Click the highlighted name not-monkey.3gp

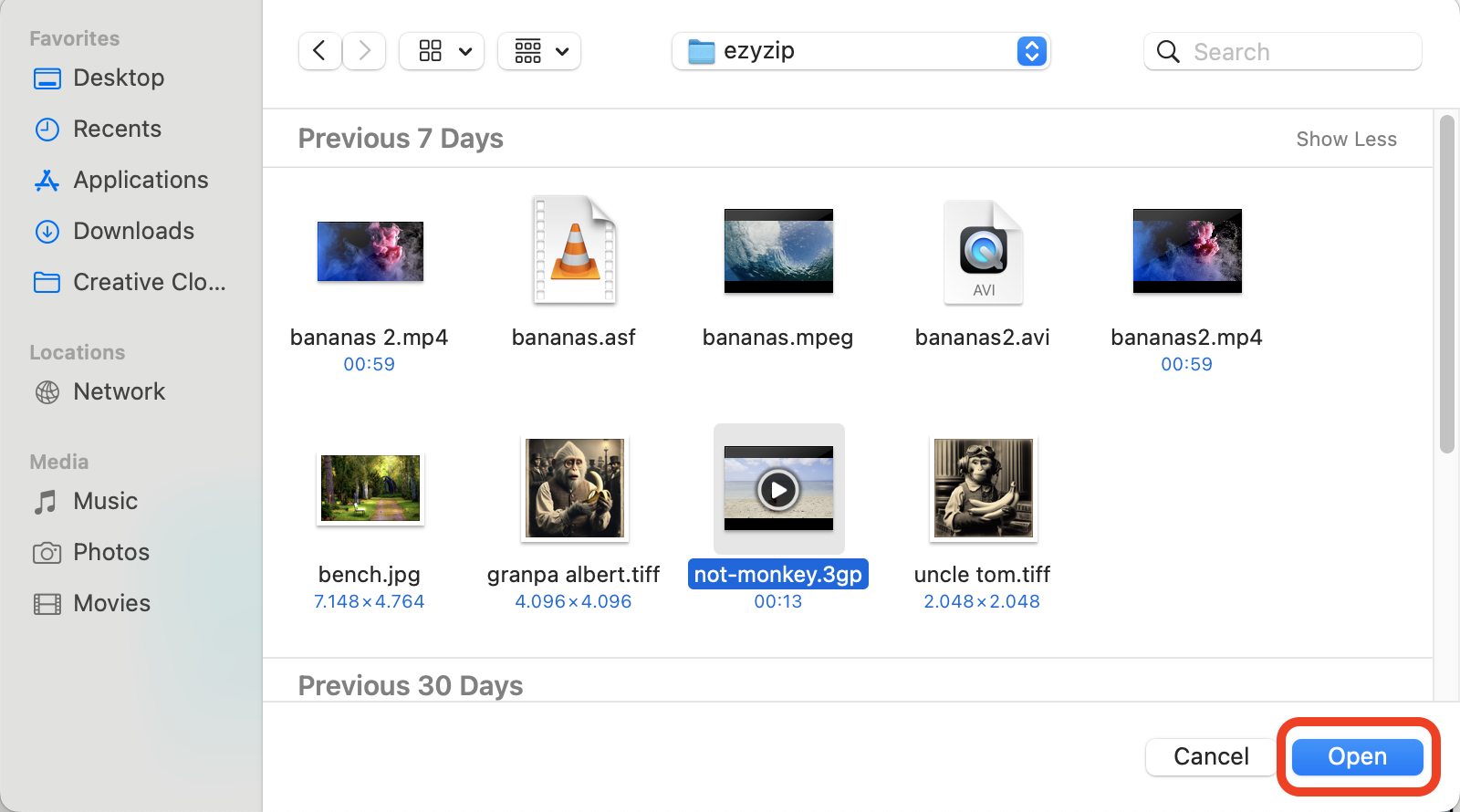(x=777, y=575)
